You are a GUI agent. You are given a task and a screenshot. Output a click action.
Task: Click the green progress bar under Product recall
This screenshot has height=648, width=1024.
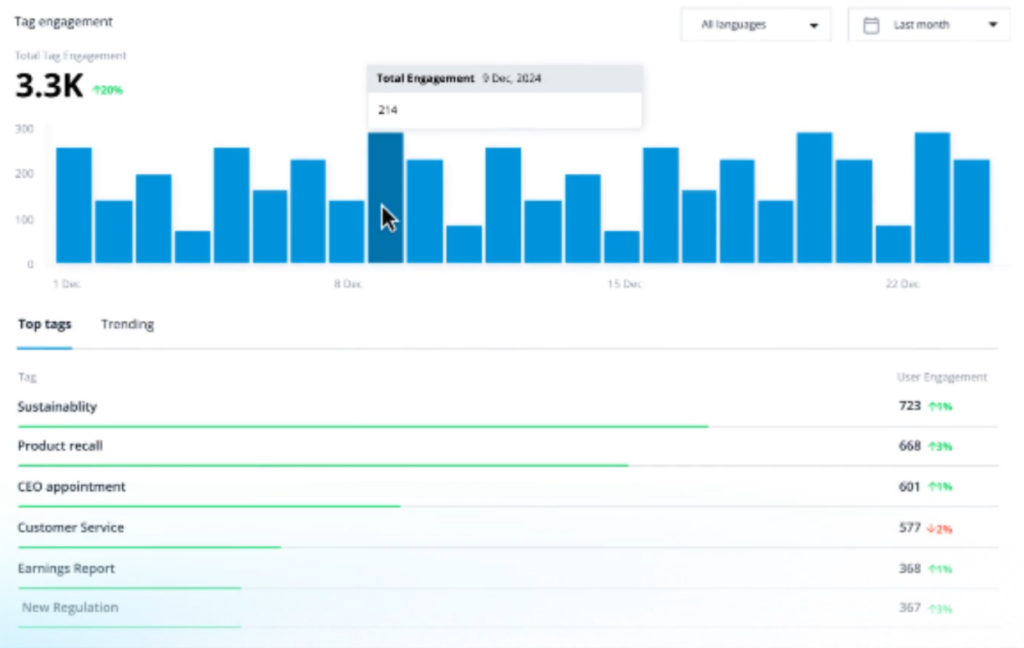pyautogui.click(x=323, y=465)
